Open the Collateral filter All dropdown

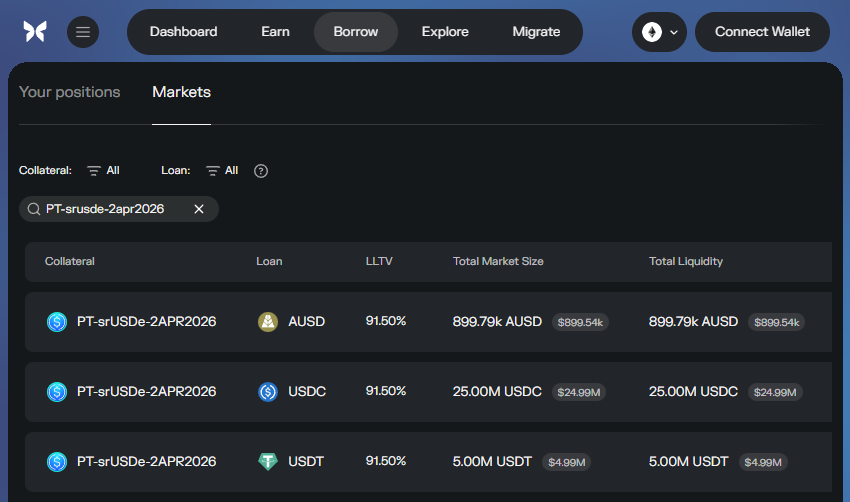(x=104, y=171)
